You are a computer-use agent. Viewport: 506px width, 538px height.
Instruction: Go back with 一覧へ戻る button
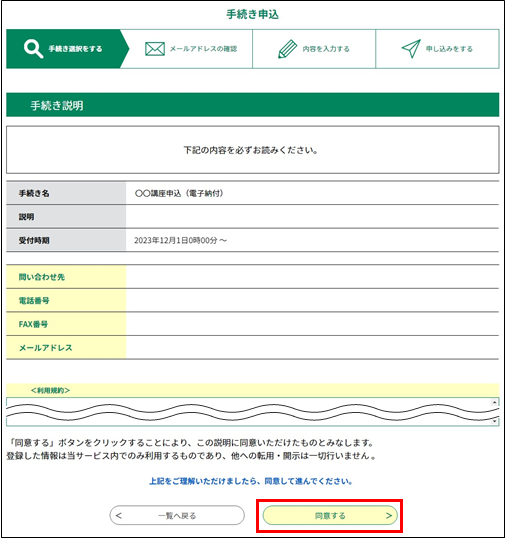[x=177, y=515]
